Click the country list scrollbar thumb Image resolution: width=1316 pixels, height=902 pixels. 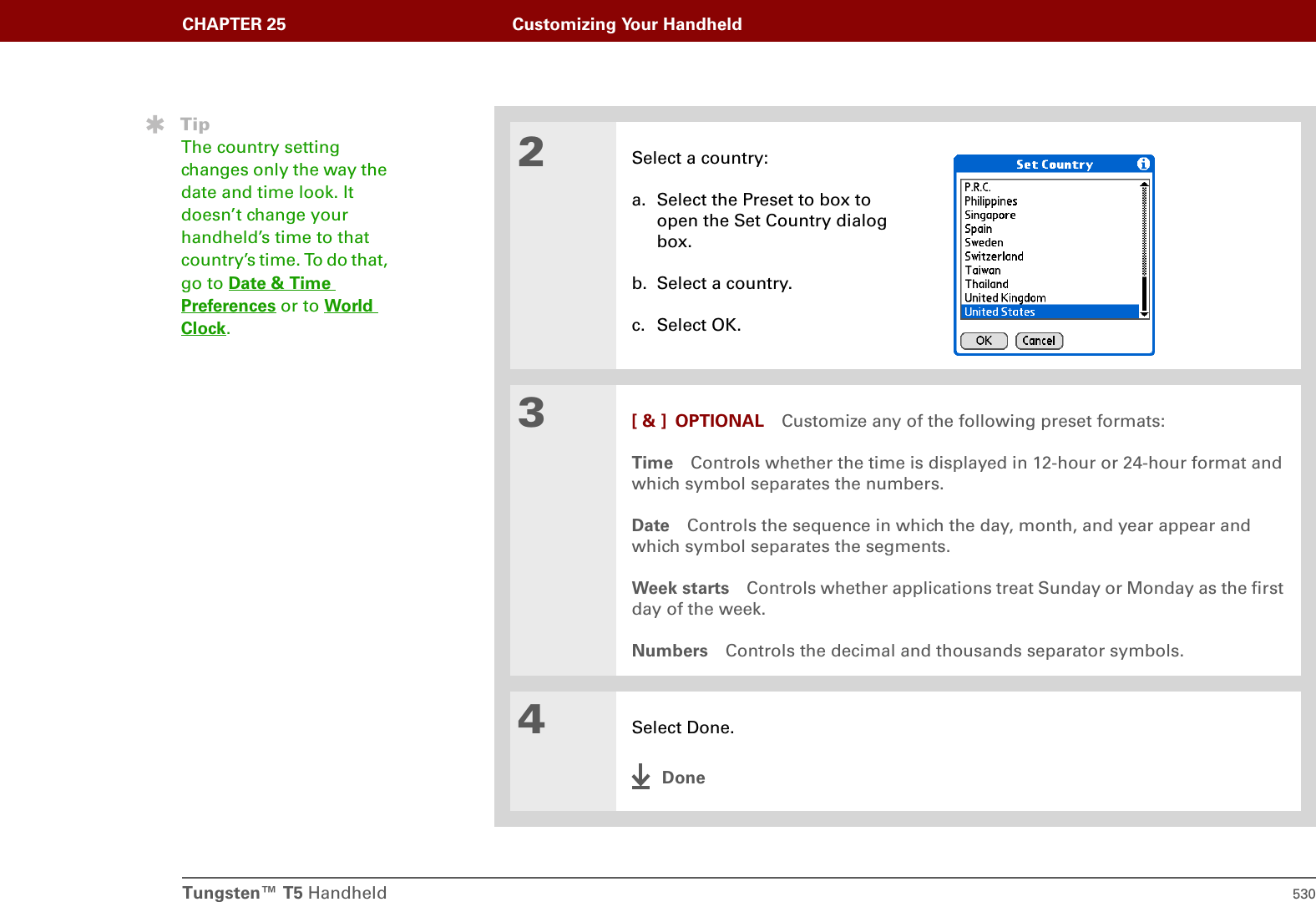[x=1144, y=293]
